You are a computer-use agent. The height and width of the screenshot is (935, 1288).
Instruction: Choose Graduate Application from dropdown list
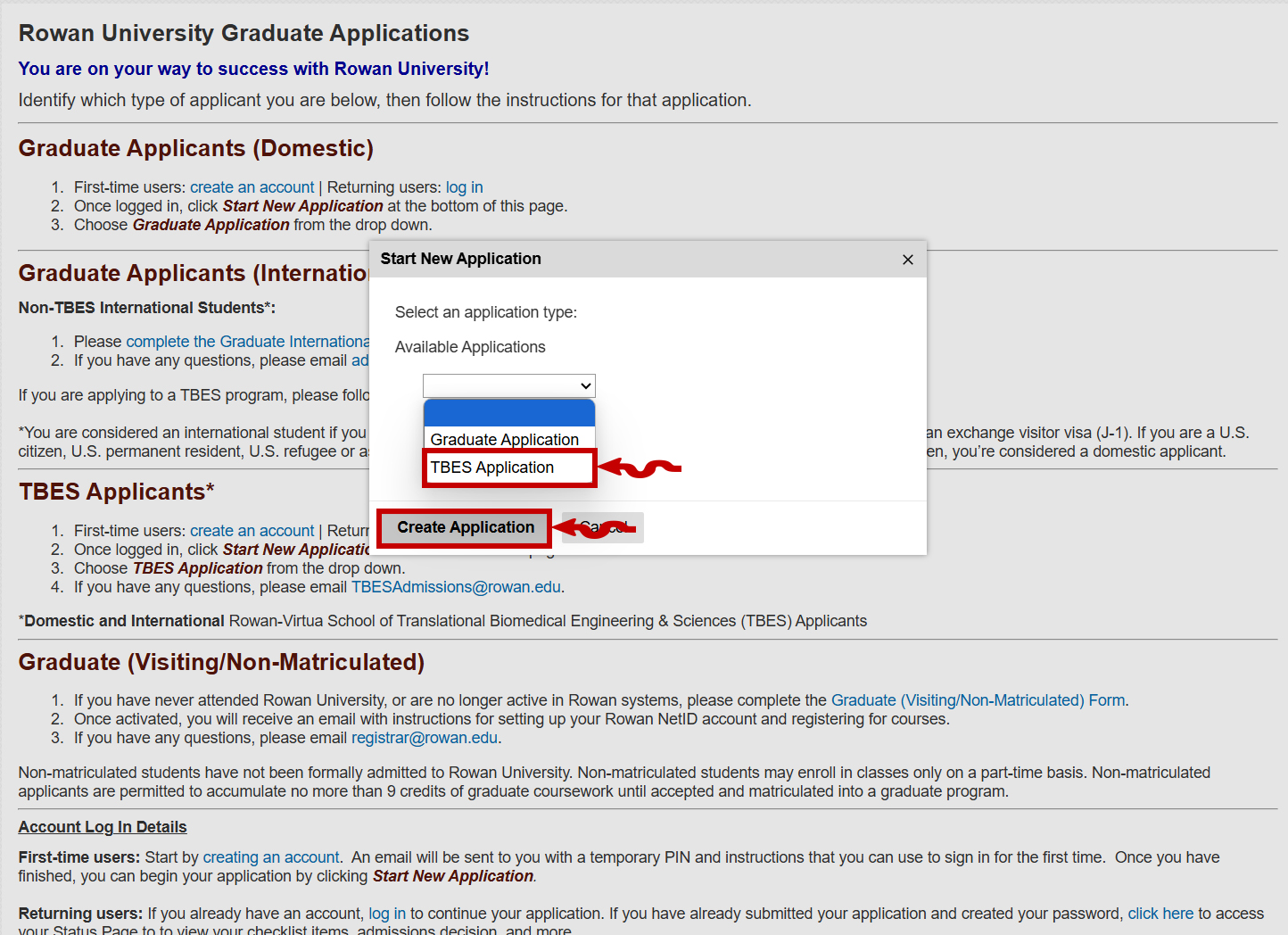509,439
